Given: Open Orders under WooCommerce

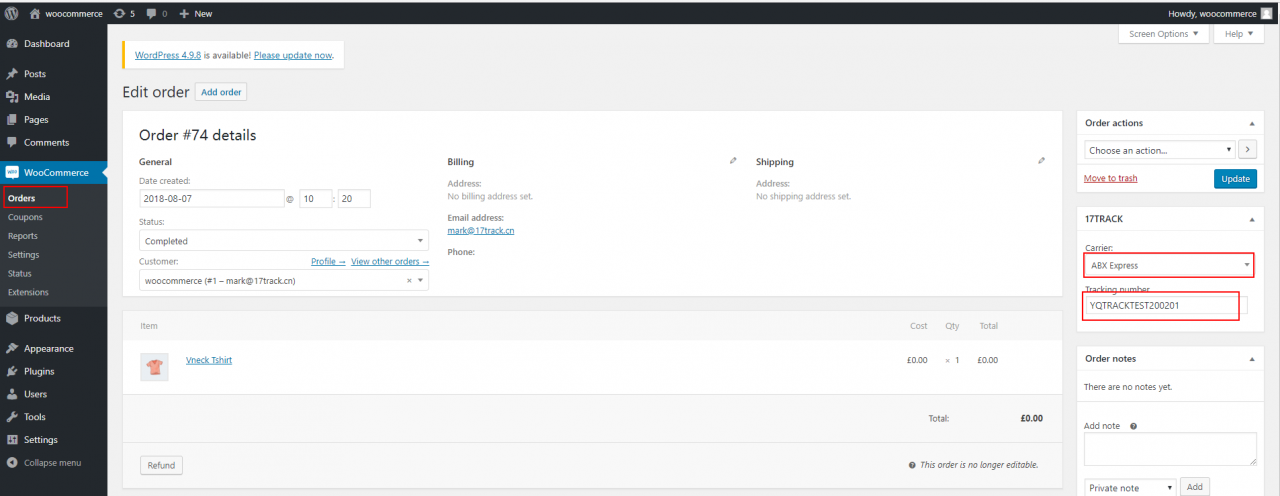Looking at the screenshot, I should [22, 198].
